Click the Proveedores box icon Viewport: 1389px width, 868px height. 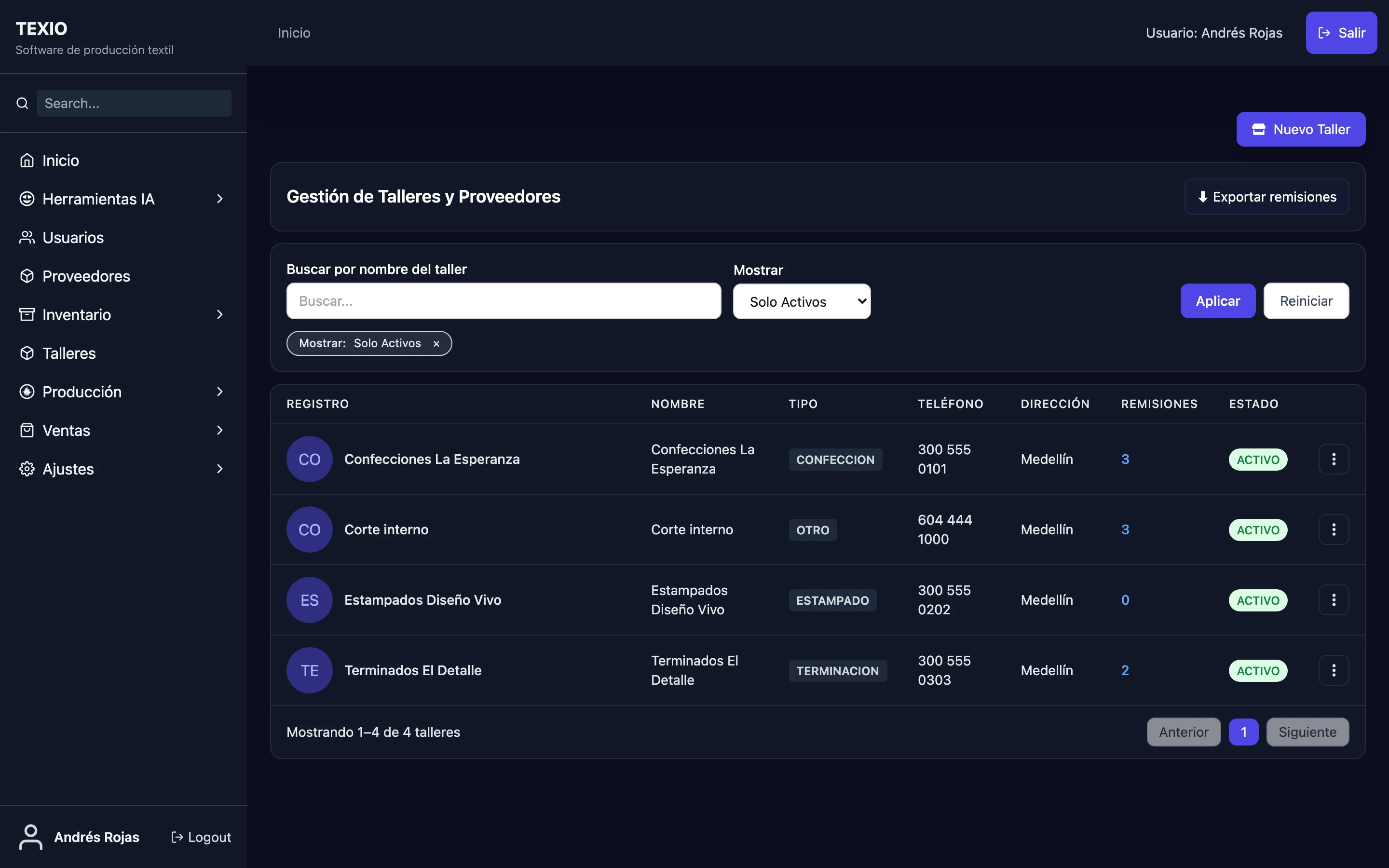[x=27, y=275]
